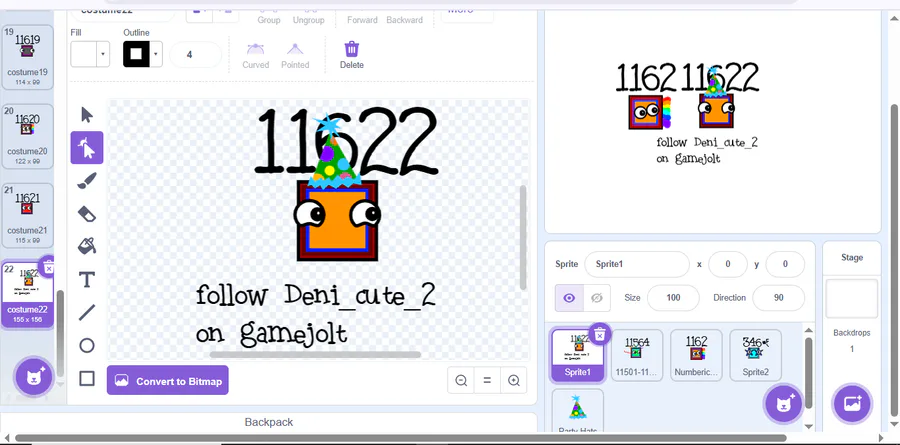Select the Reshape tool
The width and height of the screenshot is (900, 445).
87,148
